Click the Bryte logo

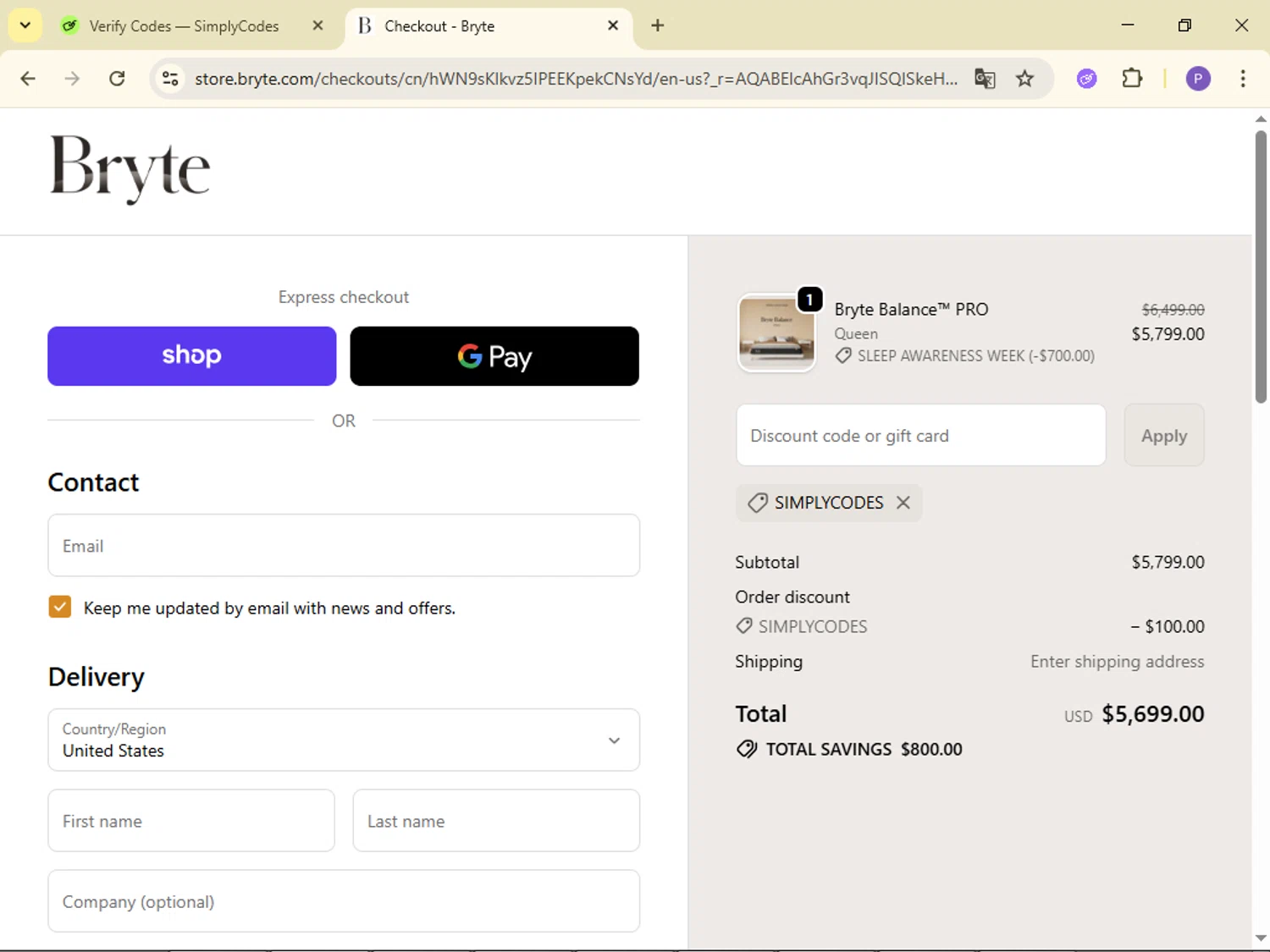coord(130,168)
